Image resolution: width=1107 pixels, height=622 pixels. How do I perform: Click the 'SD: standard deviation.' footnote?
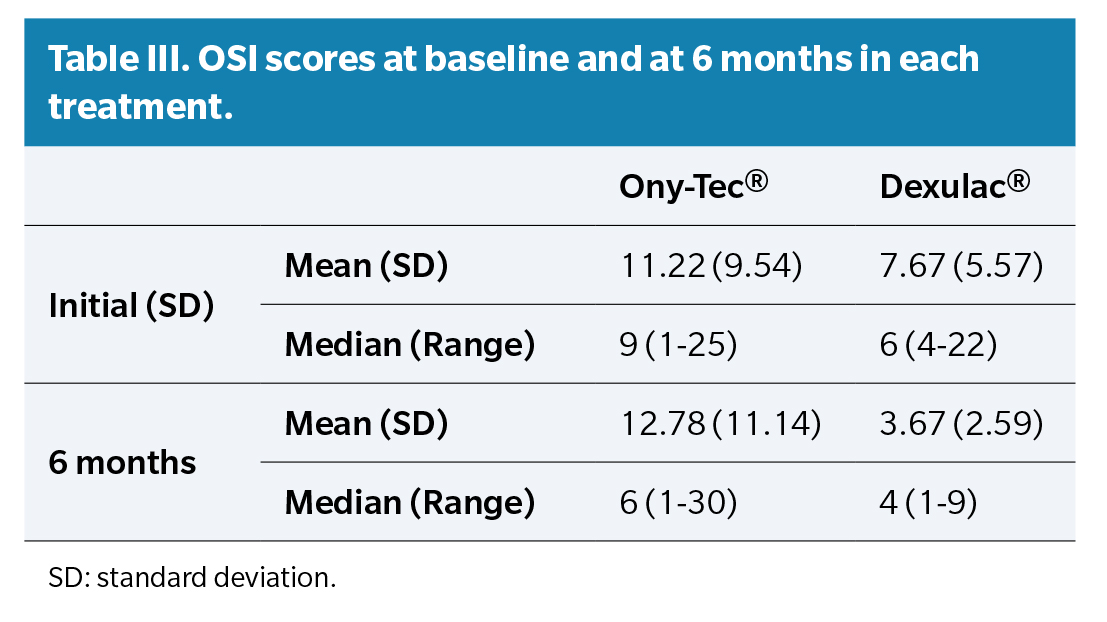coord(192,579)
